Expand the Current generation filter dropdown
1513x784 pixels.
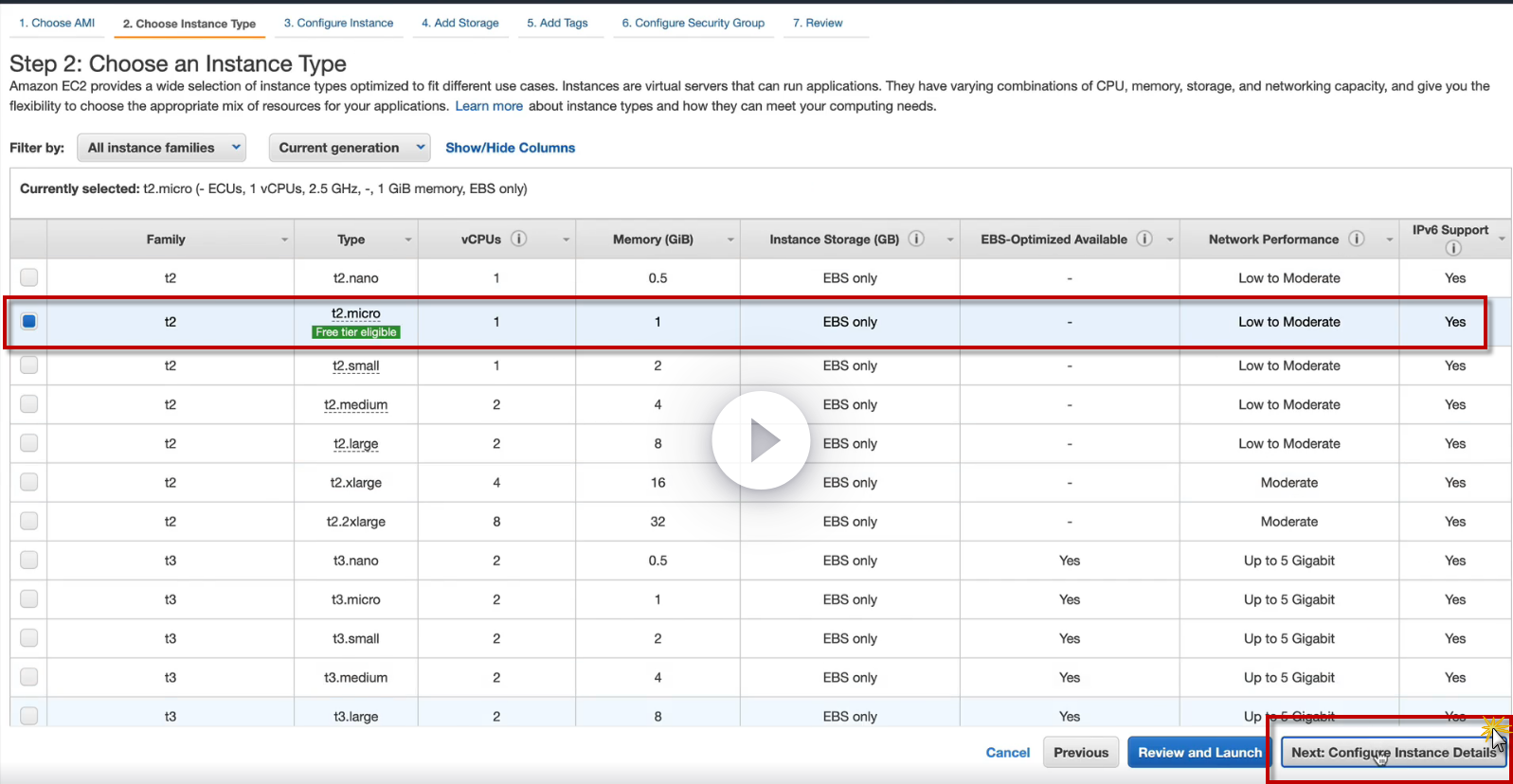coord(350,148)
